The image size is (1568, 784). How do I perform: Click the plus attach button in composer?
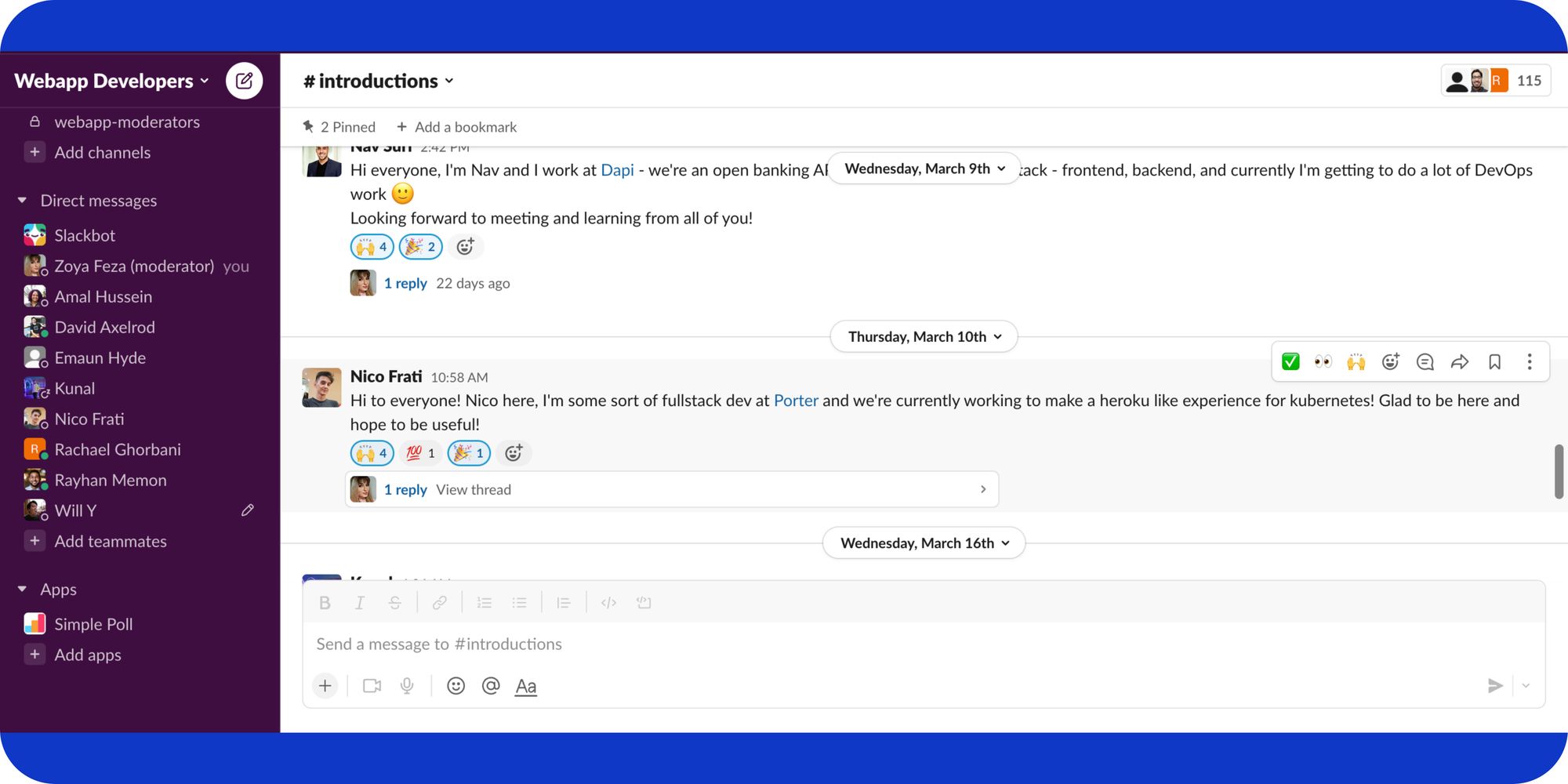325,686
